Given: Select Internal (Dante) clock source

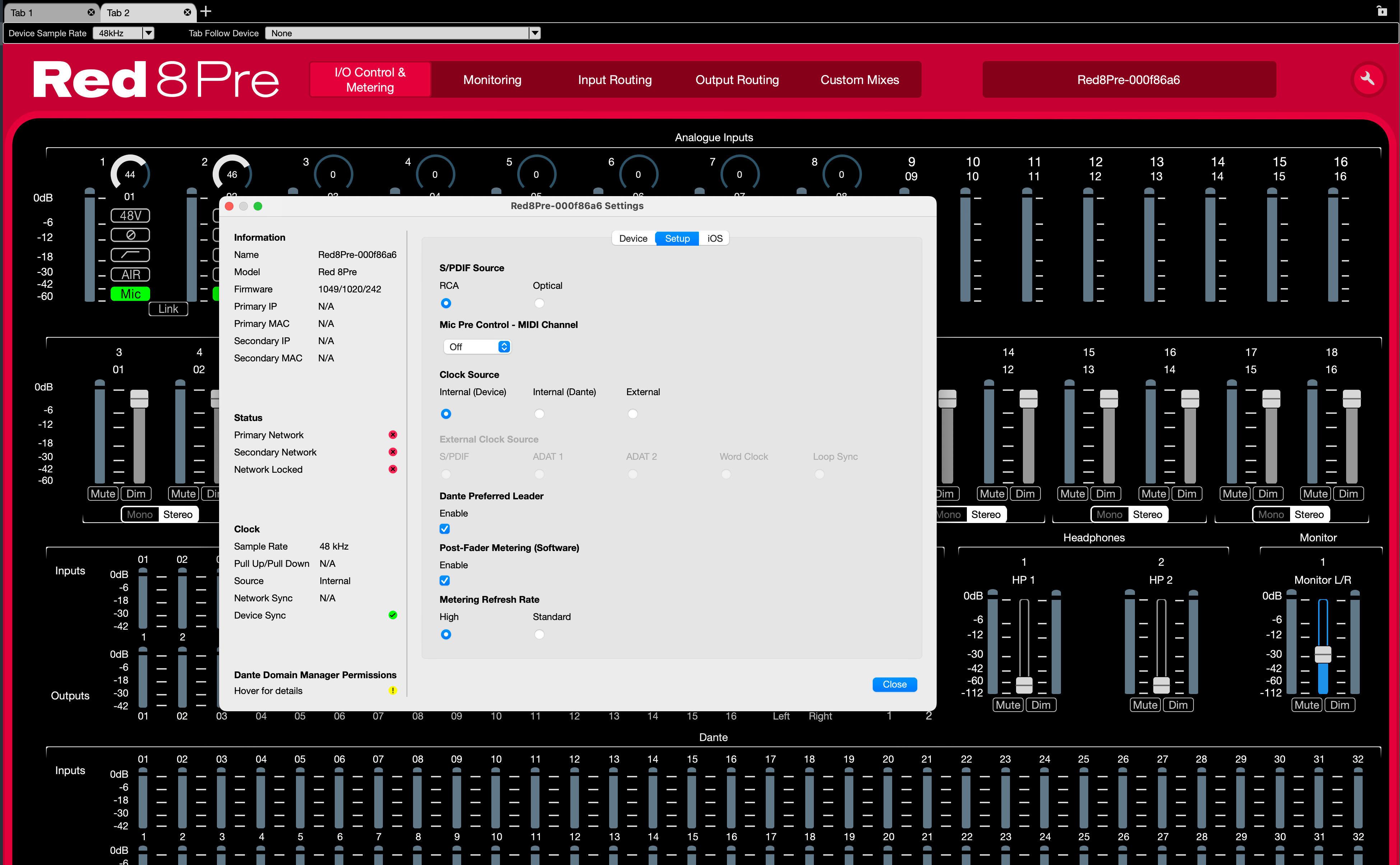Looking at the screenshot, I should tap(539, 413).
